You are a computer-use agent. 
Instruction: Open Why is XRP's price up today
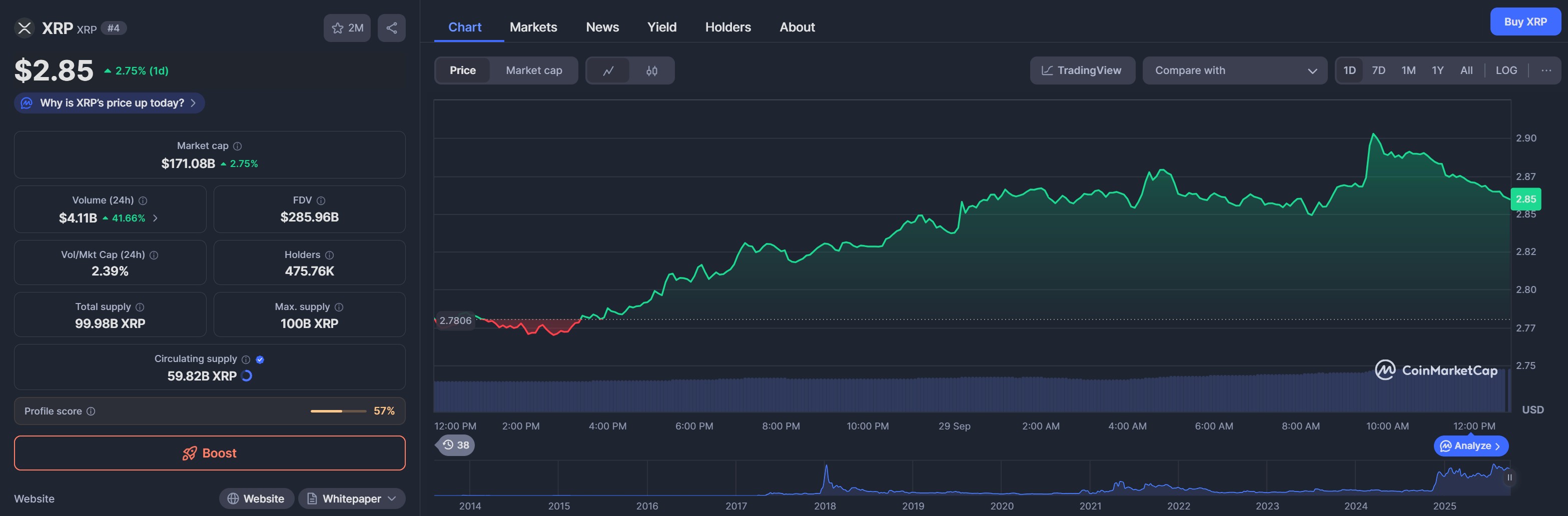110,103
